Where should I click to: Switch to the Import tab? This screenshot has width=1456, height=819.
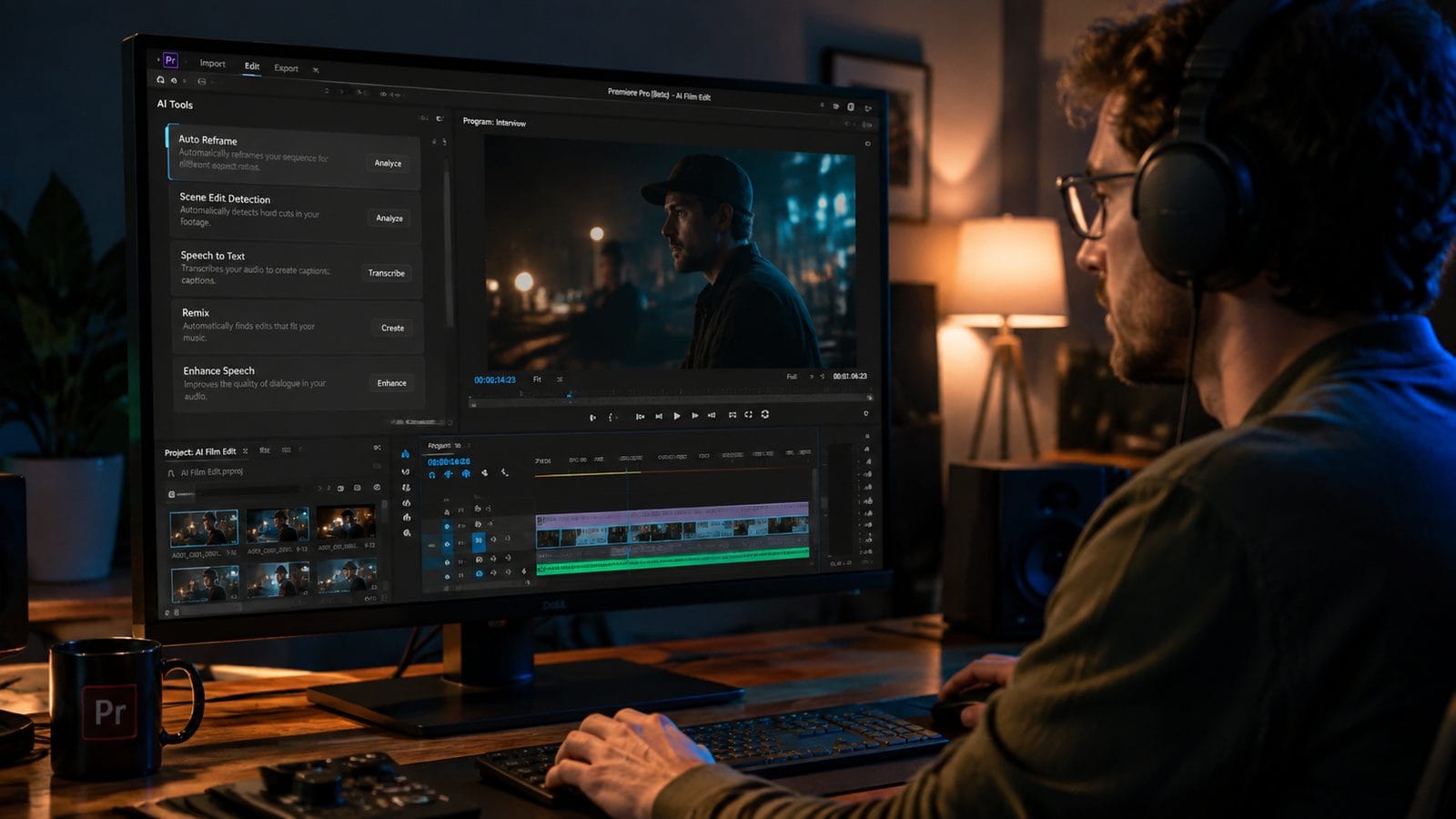[x=212, y=64]
